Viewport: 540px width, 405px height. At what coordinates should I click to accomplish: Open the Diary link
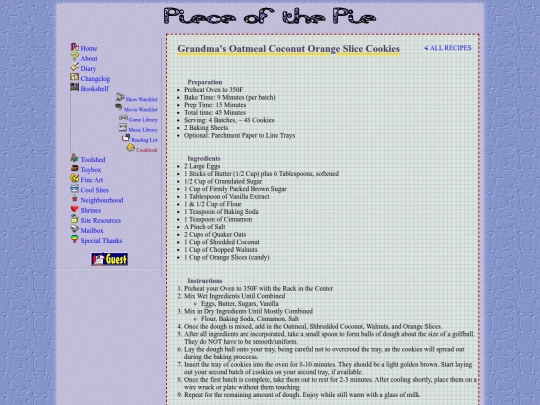click(x=88, y=69)
